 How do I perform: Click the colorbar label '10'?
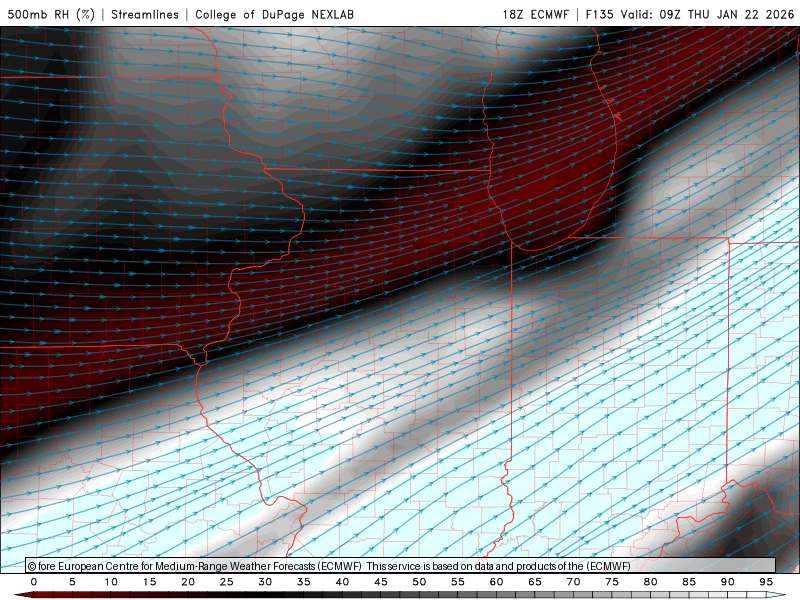click(111, 582)
